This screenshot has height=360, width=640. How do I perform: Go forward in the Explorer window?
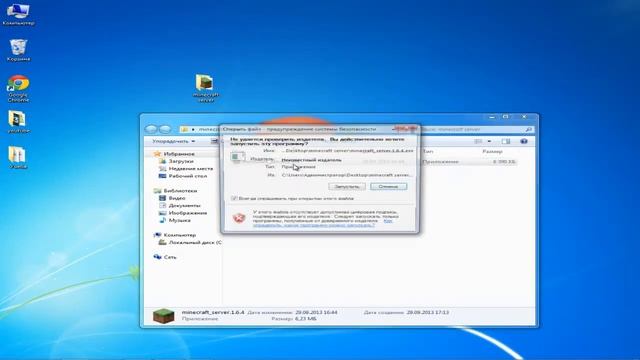165,129
